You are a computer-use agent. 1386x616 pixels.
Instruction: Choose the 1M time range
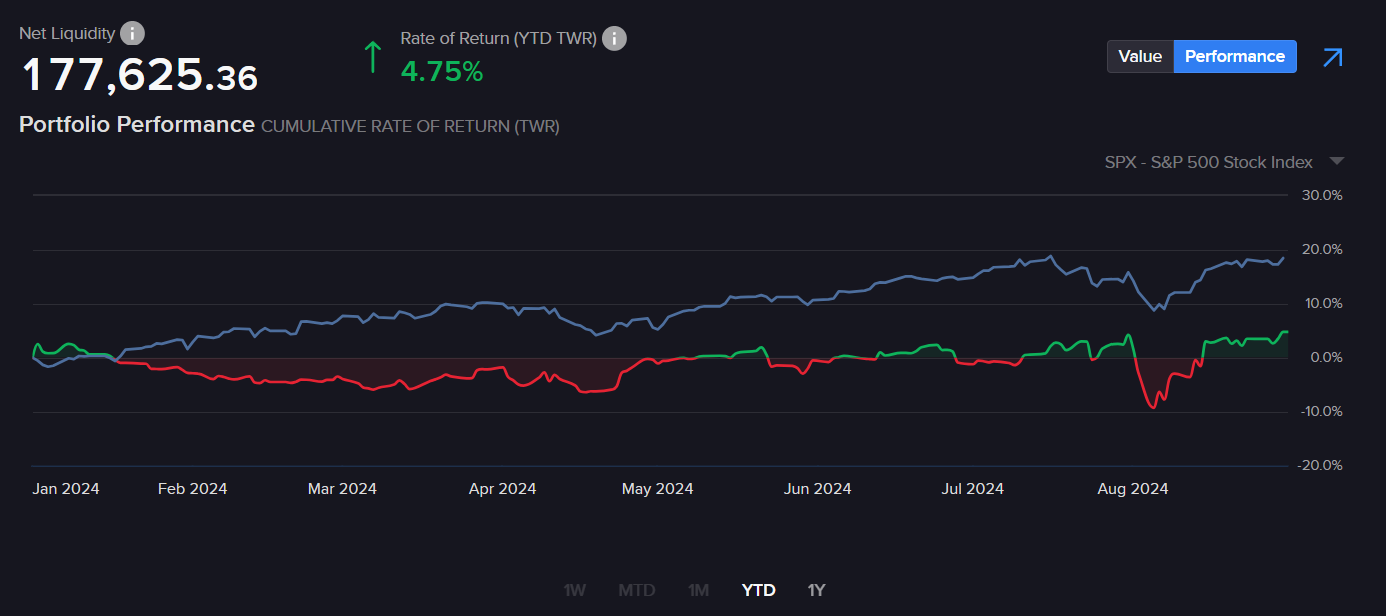click(698, 590)
